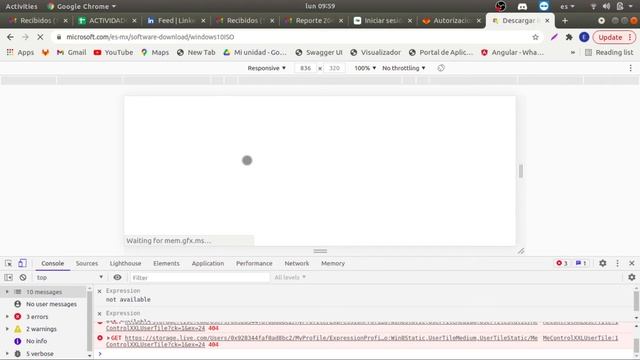Image resolution: width=640 pixels, height=360 pixels.
Task: Select No info in console sidebar
Action: click(36, 341)
